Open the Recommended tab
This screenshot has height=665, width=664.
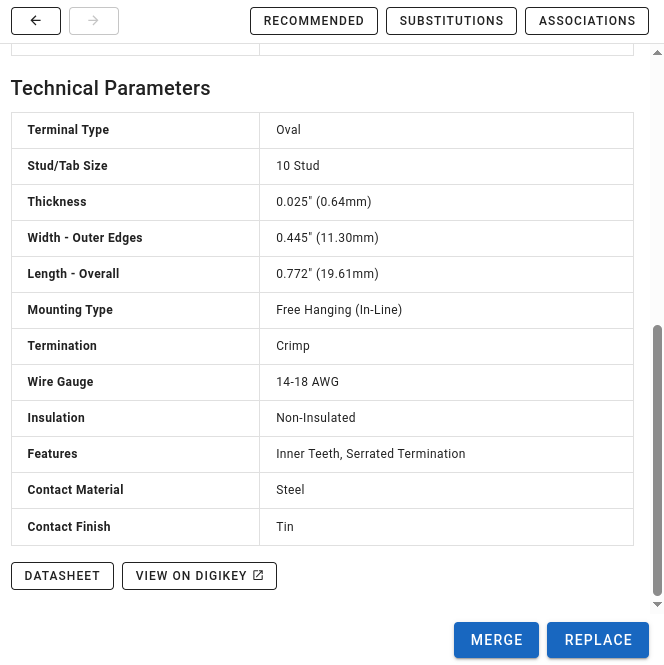pos(314,21)
